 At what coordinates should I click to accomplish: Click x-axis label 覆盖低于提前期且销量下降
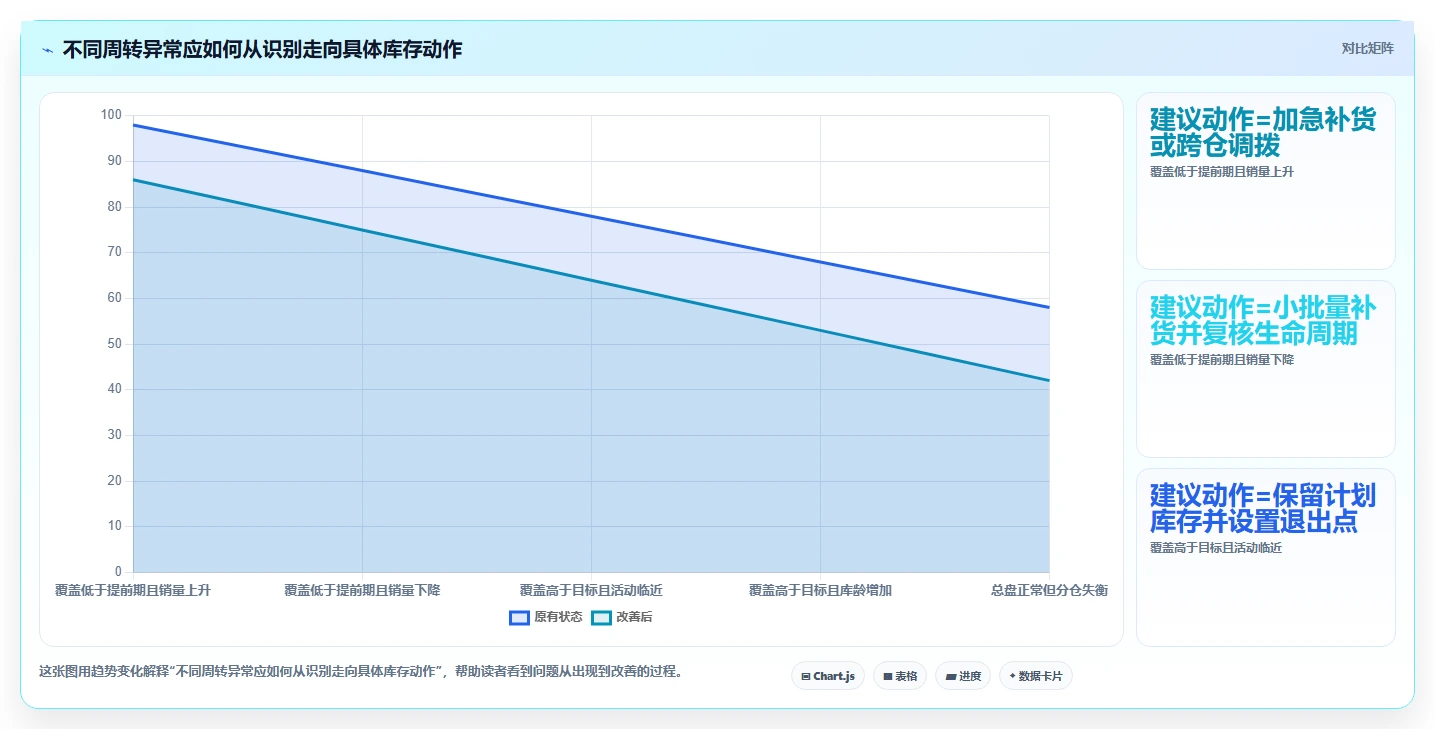tap(362, 591)
